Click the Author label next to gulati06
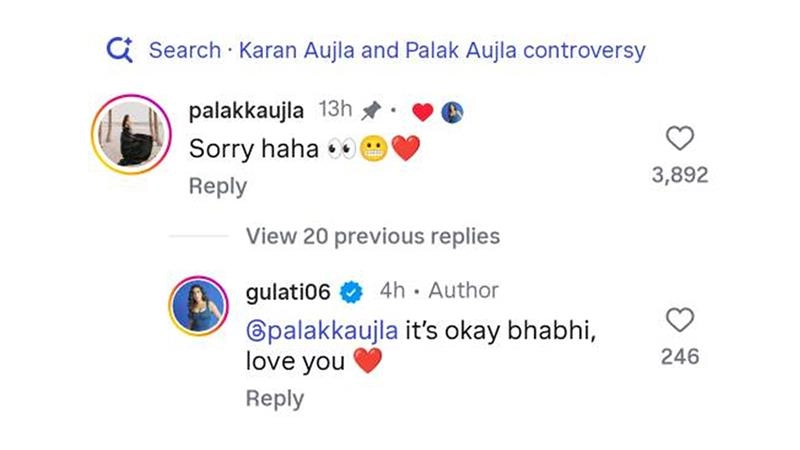The width and height of the screenshot is (800, 450). [x=462, y=291]
